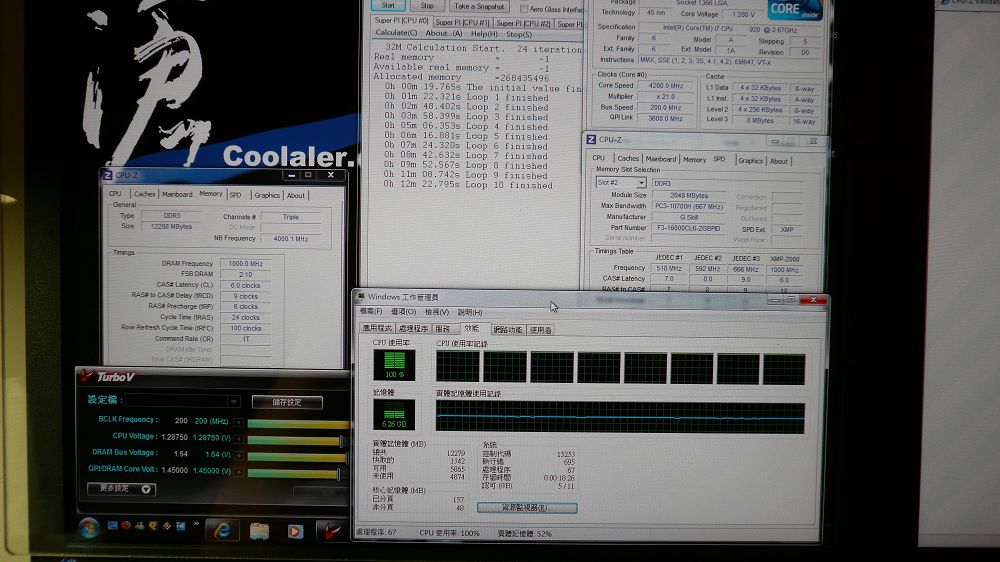Select Mainboard tab in Memory CPU-Z window
Screen dimensions: 1000x562
(x=177, y=194)
